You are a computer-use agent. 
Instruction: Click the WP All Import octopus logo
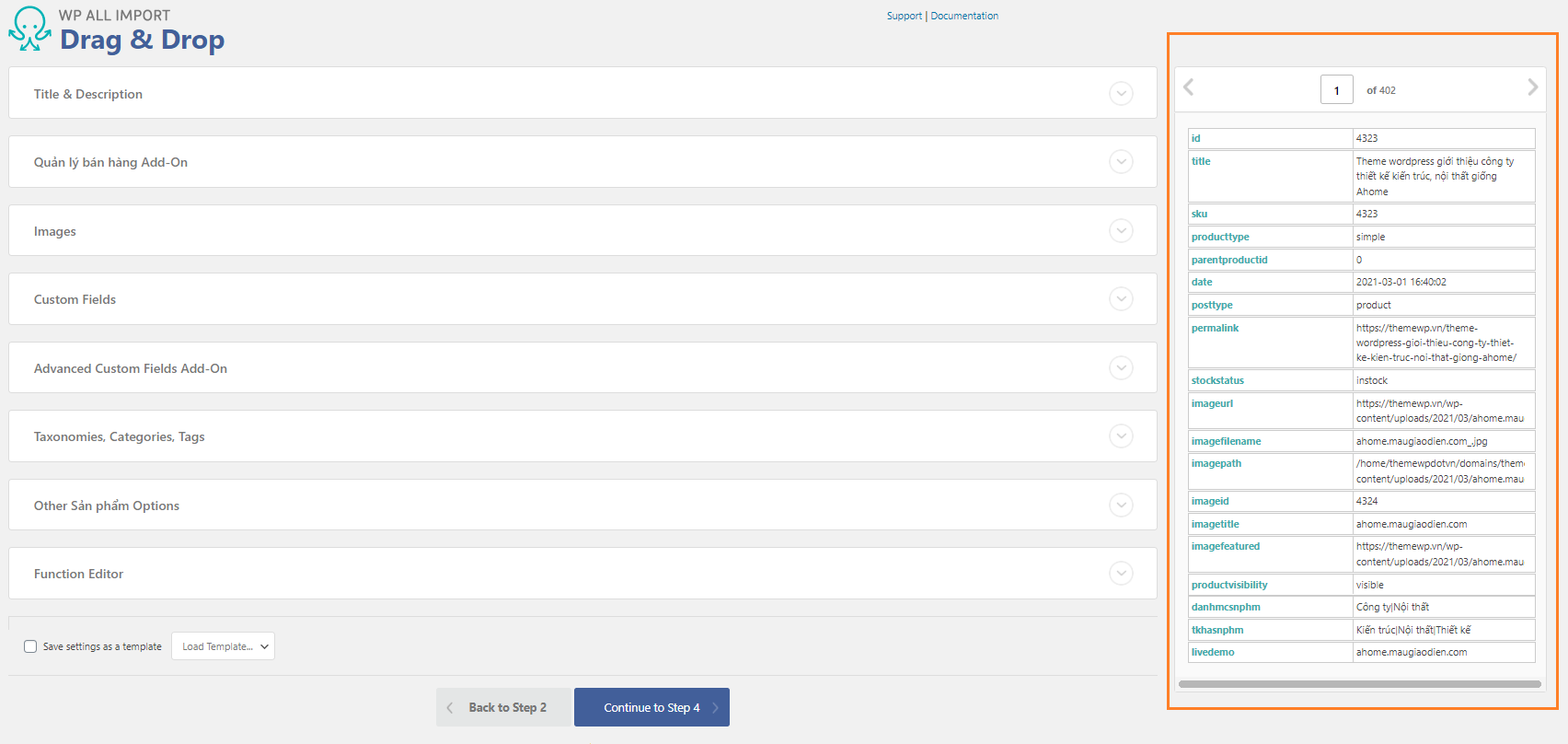point(29,29)
